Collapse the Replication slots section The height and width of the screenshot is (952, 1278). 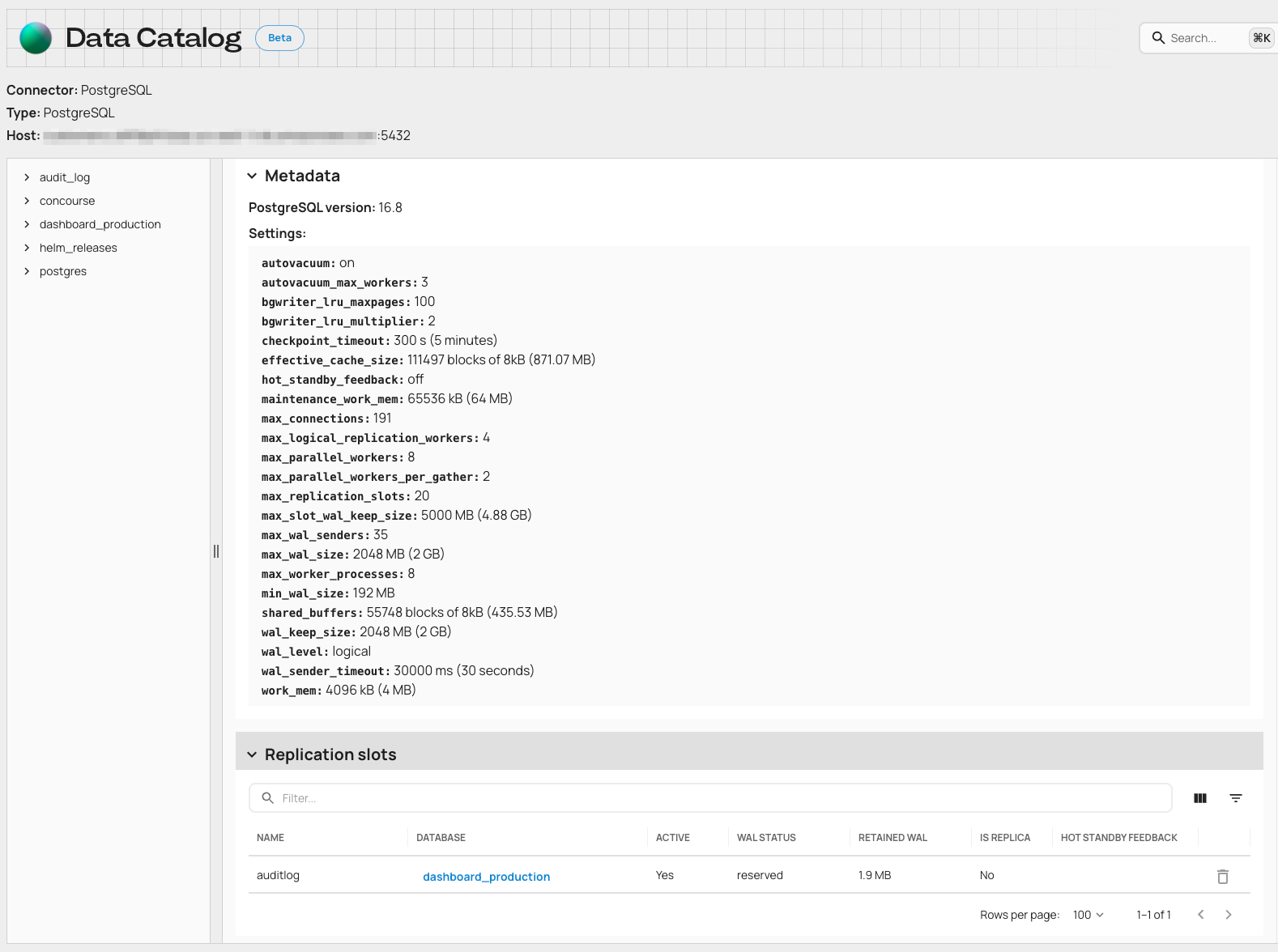click(x=252, y=754)
